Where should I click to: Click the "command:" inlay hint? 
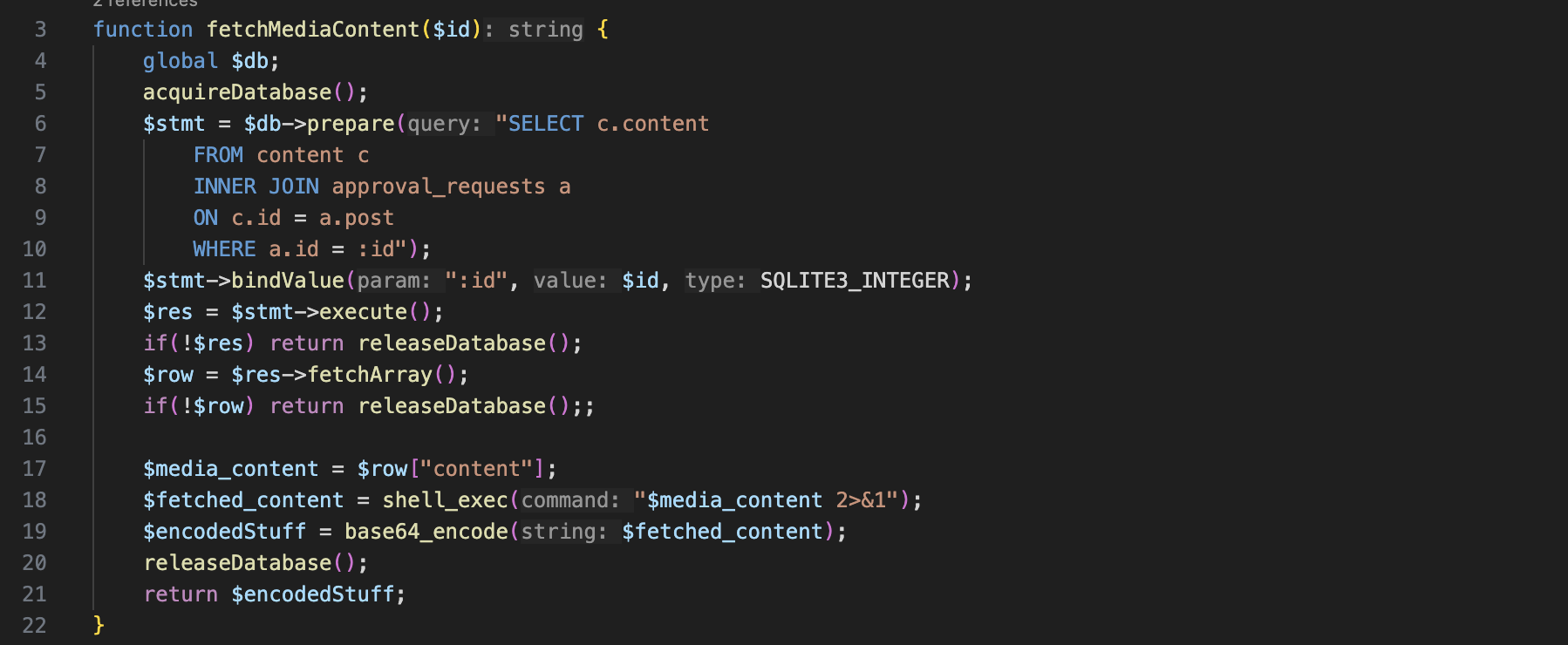[x=570, y=500]
